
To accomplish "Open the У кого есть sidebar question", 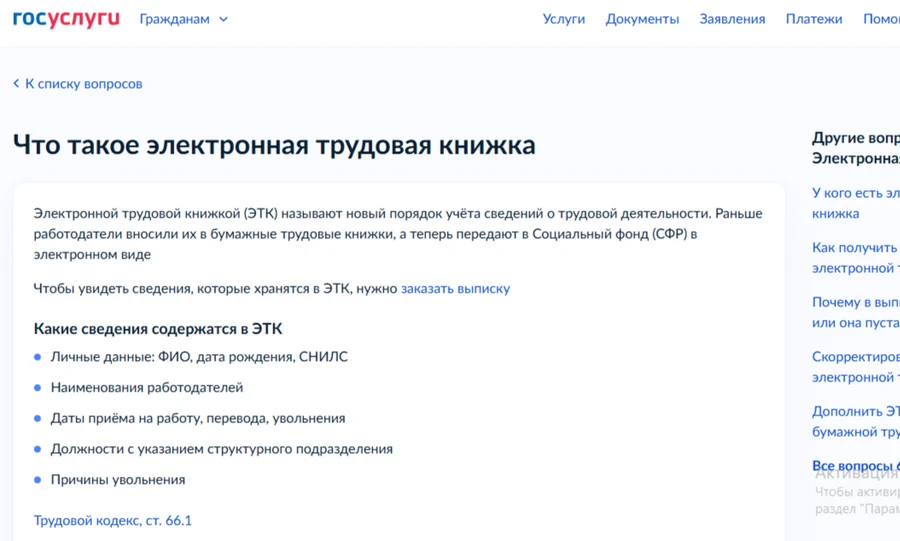I will click(x=855, y=203).
